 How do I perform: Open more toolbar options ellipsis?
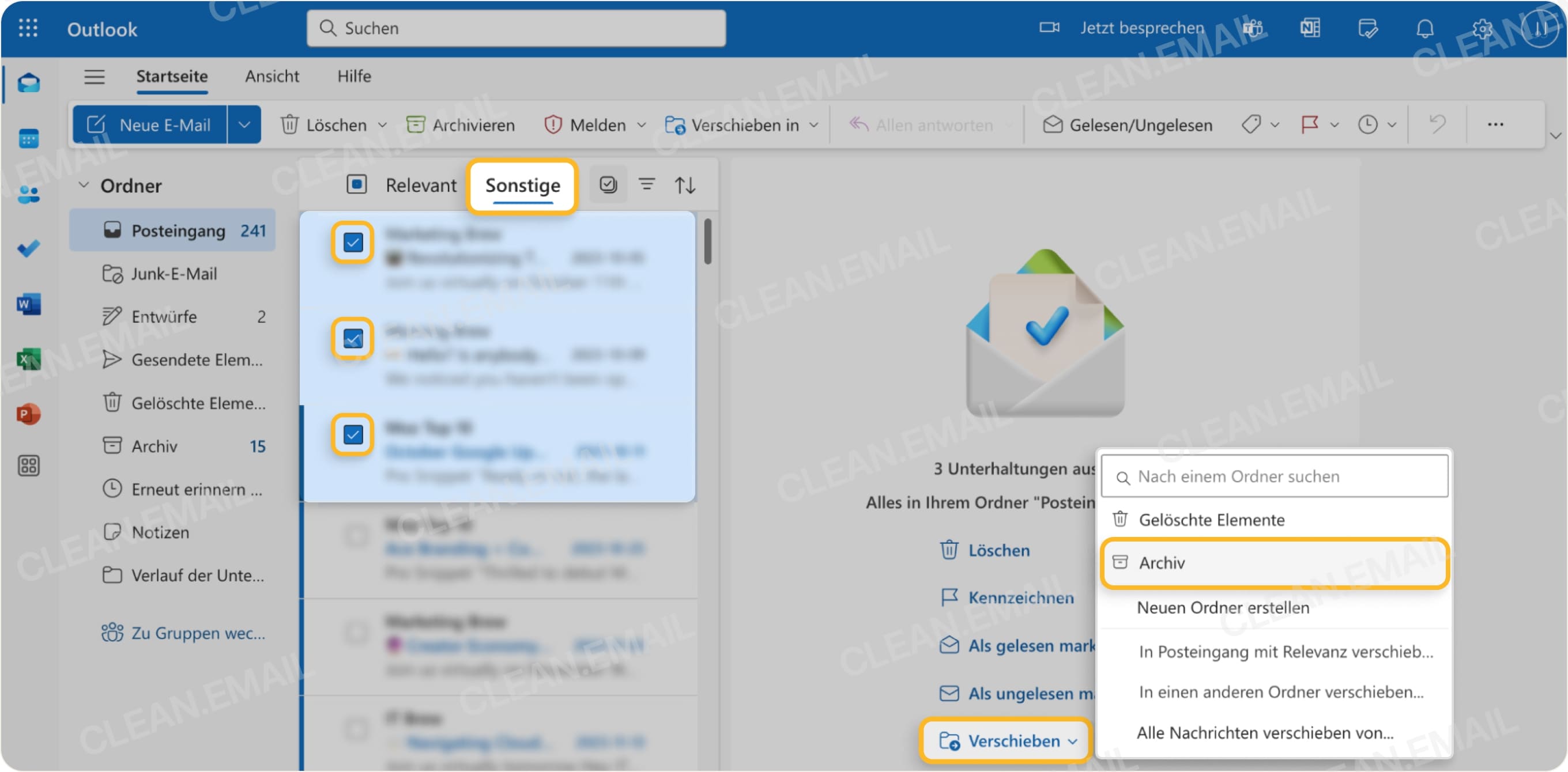[1495, 124]
